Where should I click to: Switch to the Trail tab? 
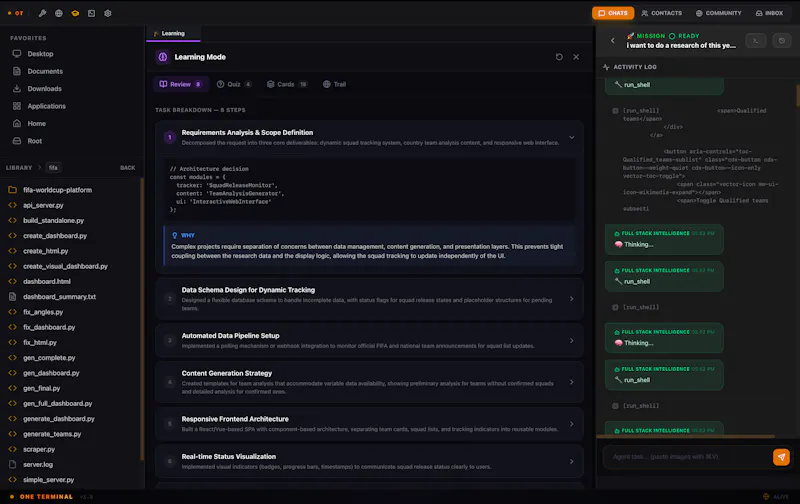(335, 84)
